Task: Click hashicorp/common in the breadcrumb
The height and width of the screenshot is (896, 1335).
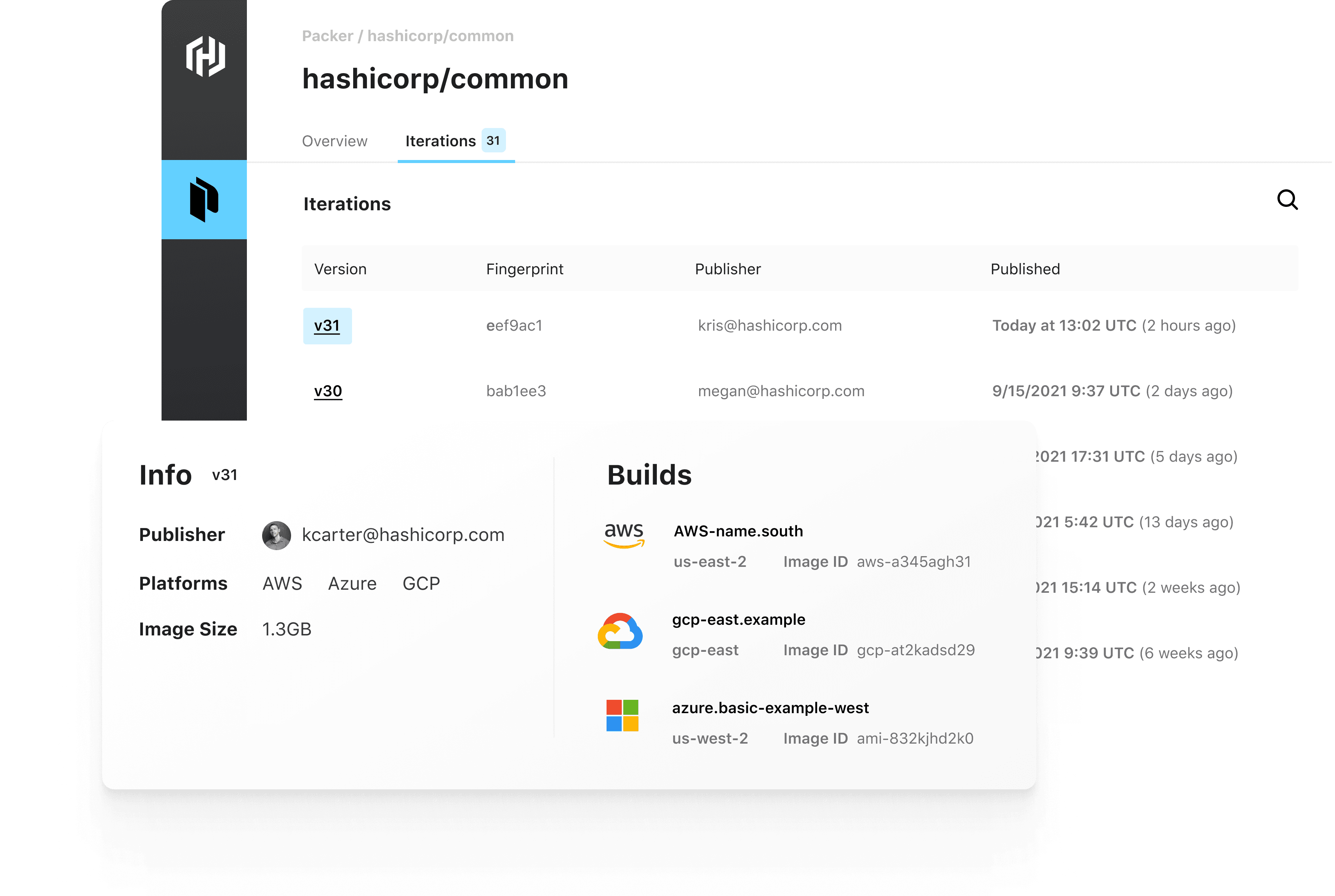Action: click(x=440, y=36)
